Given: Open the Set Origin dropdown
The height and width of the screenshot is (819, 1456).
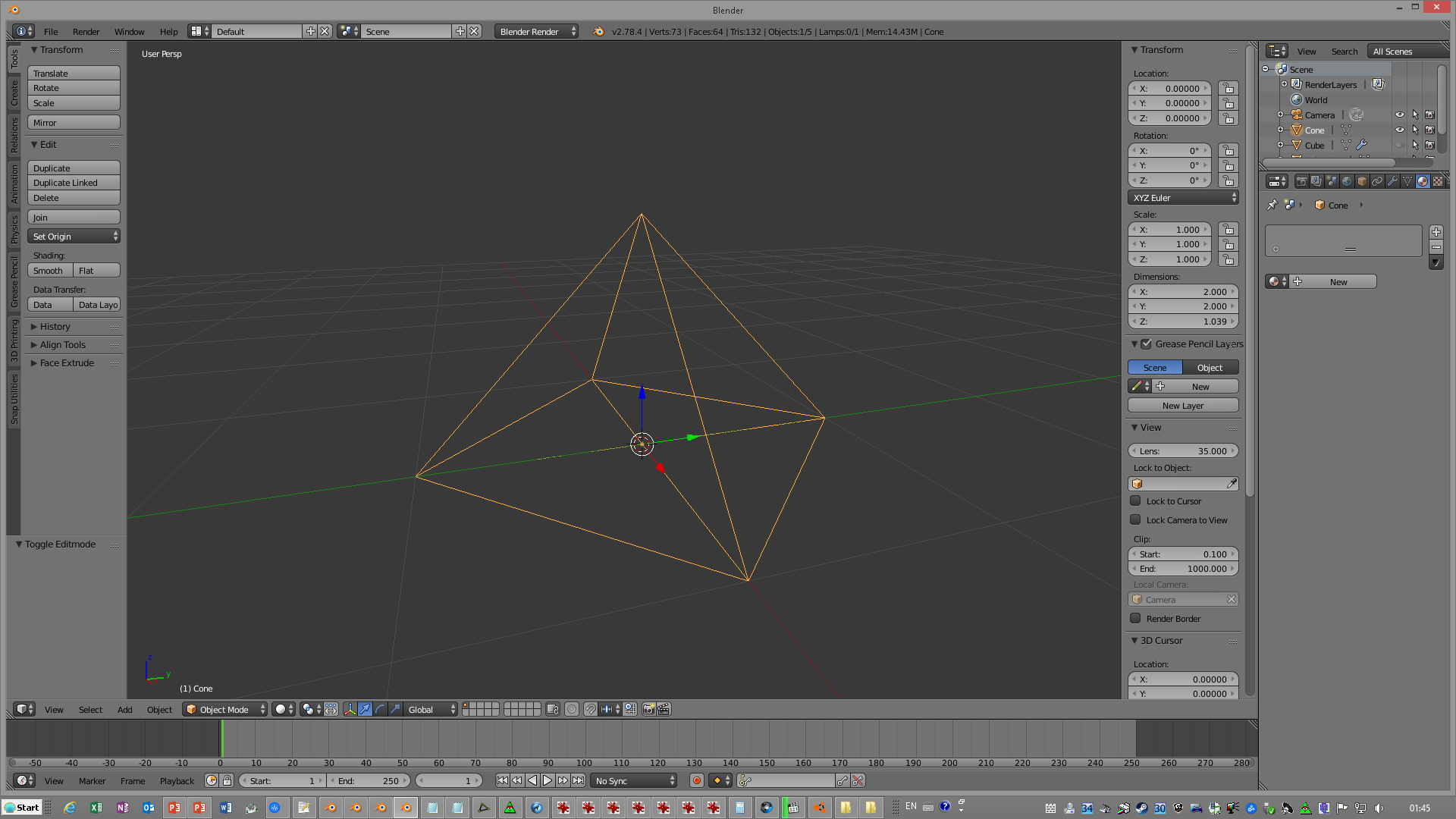Looking at the screenshot, I should point(74,236).
